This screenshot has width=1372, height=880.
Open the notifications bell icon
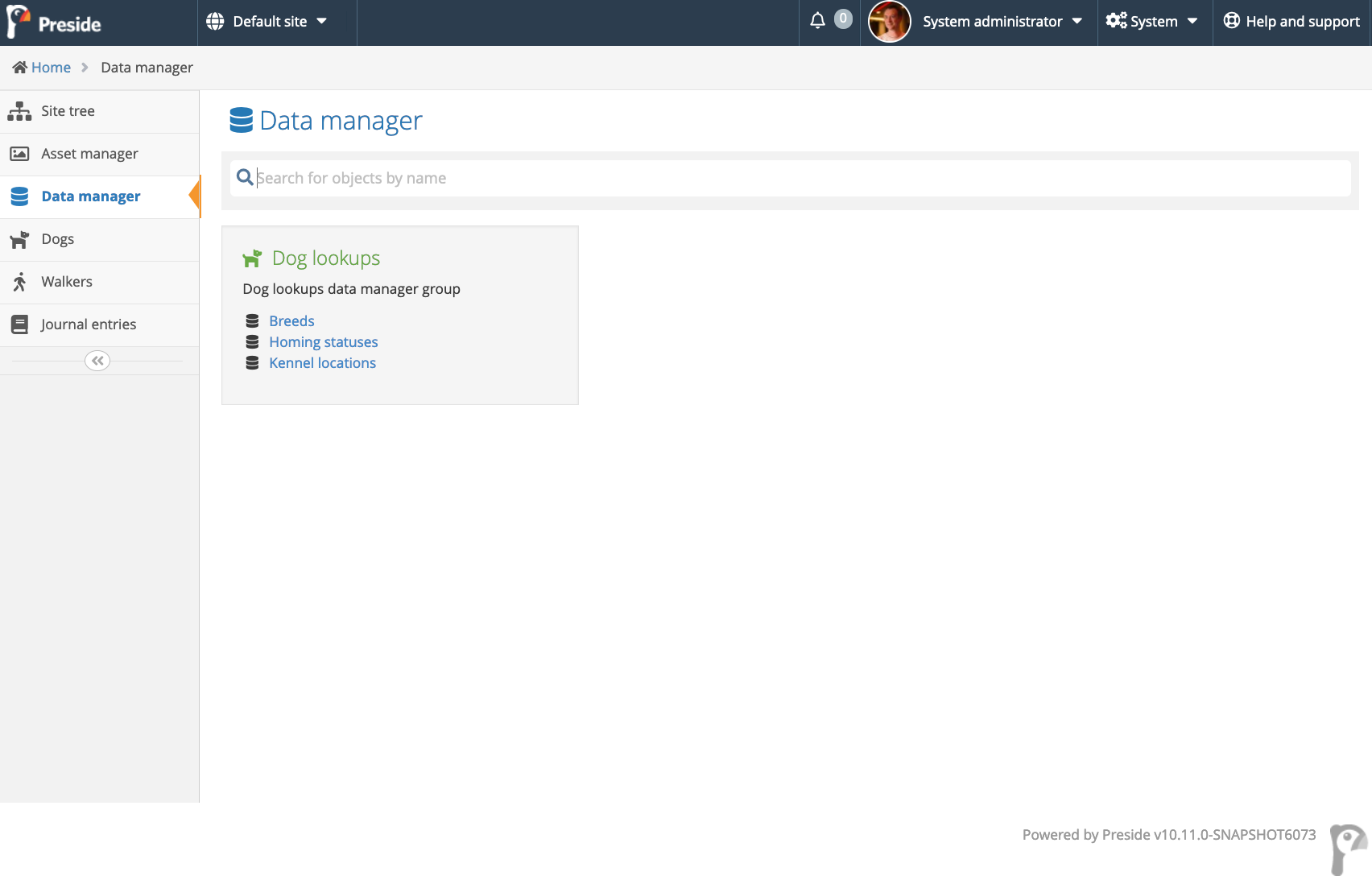coord(817,21)
